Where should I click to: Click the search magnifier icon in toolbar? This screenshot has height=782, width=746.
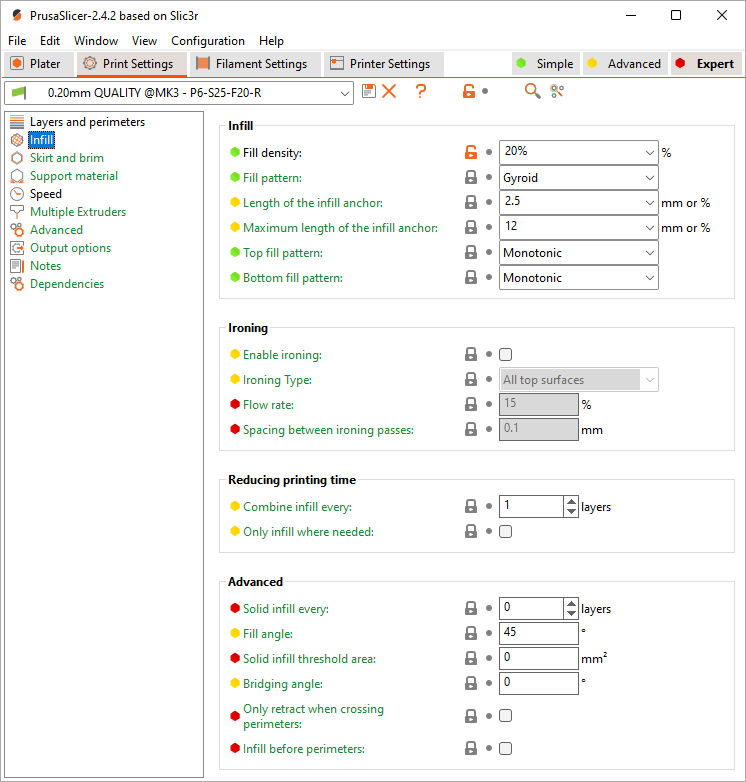pyautogui.click(x=532, y=91)
